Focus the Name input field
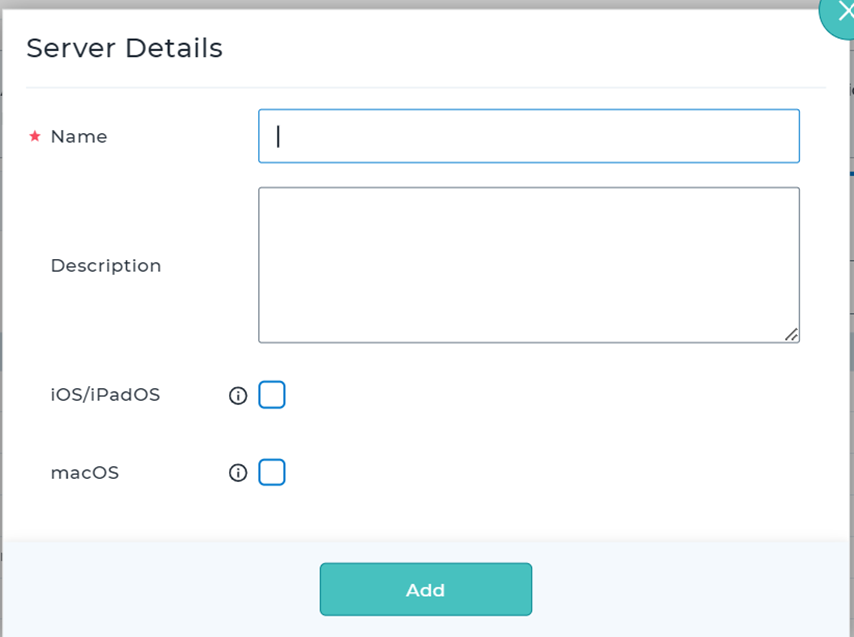Screen dimensions: 854x637 click(x=528, y=136)
